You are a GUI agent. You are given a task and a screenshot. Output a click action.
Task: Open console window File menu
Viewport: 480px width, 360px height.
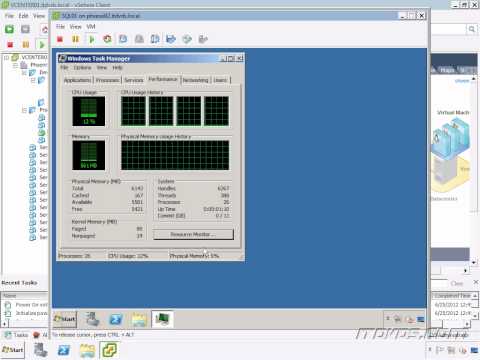click(x=60, y=27)
